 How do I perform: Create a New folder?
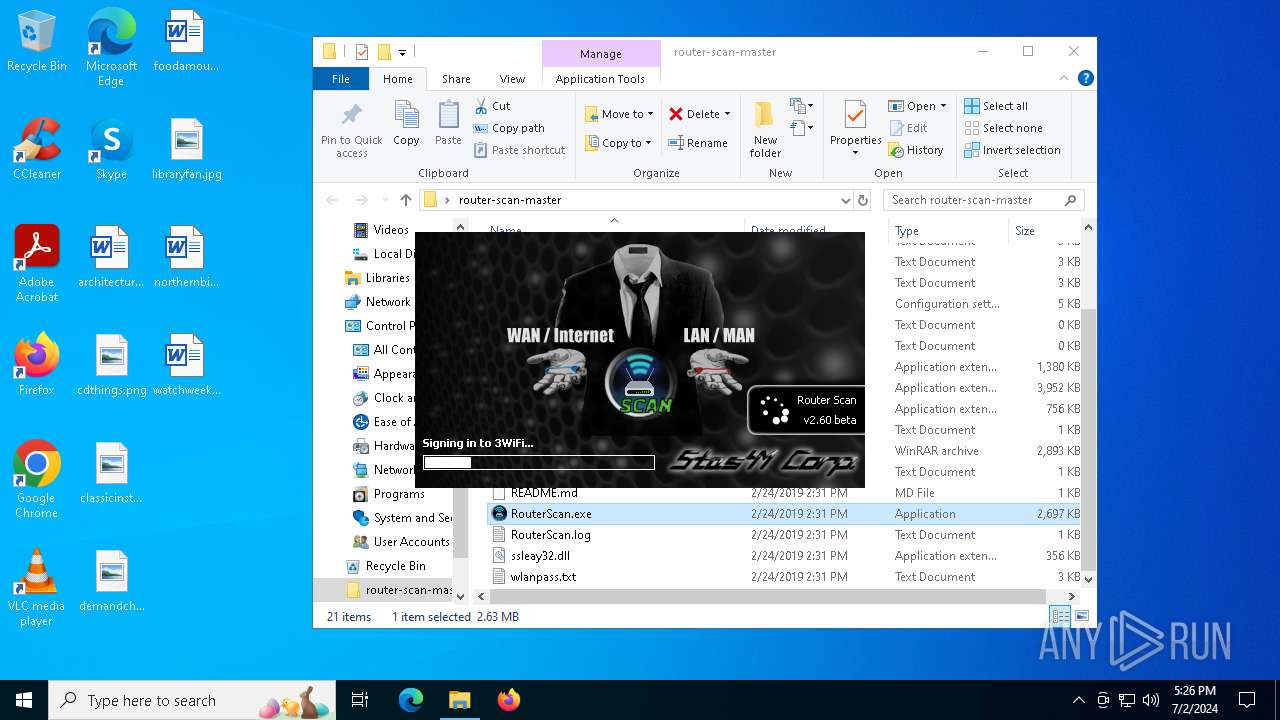pyautogui.click(x=765, y=129)
